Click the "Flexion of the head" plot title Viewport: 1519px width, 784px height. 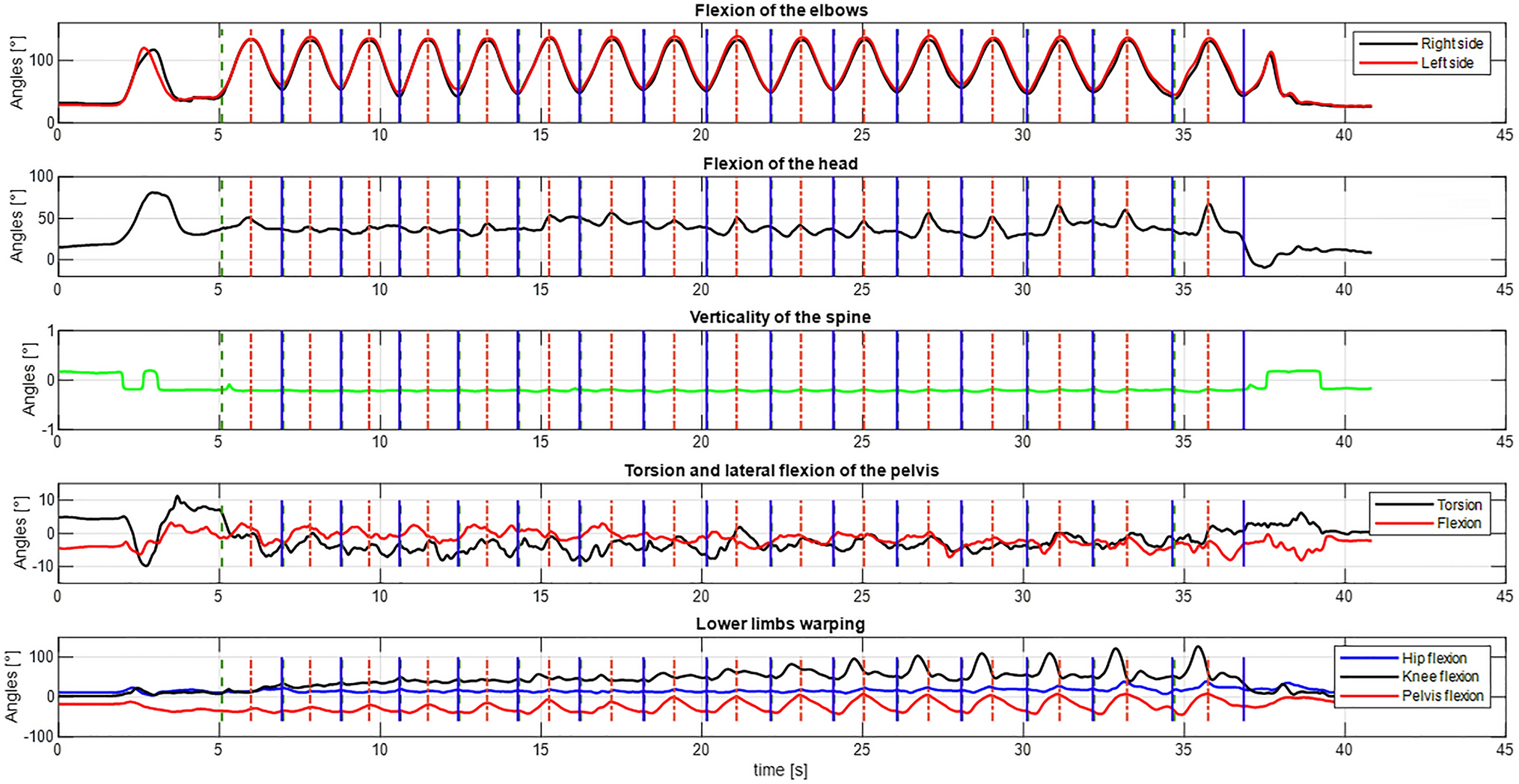(x=780, y=164)
